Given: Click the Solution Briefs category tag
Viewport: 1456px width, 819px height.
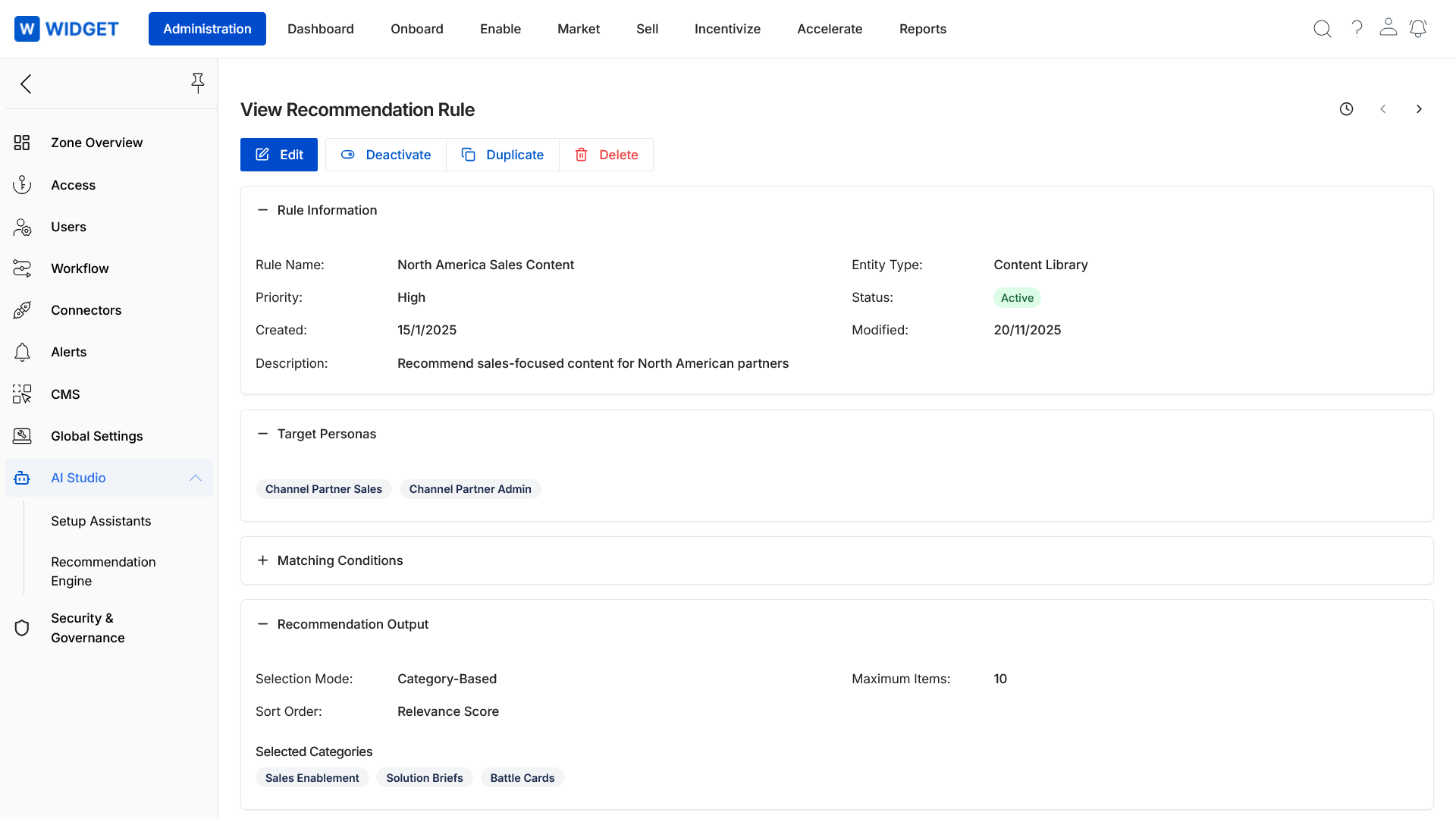Looking at the screenshot, I should (425, 778).
